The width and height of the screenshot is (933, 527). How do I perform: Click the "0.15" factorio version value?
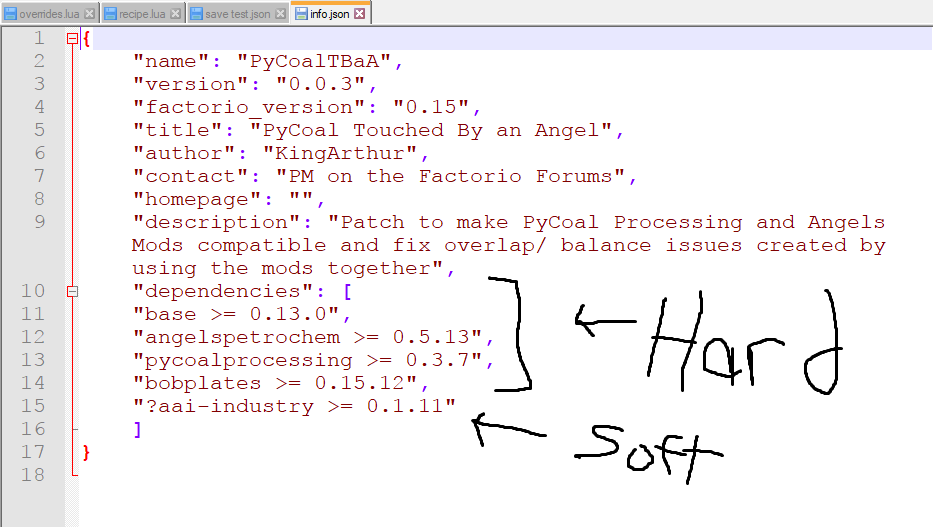431,107
